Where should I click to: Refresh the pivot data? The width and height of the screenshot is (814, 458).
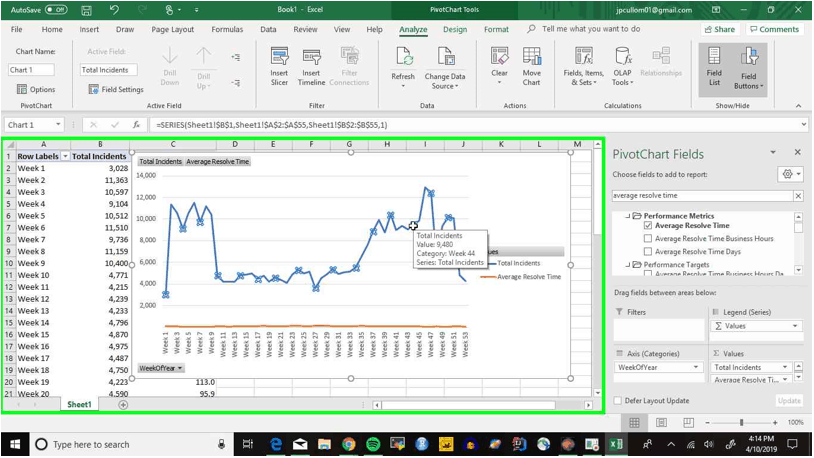tap(403, 68)
